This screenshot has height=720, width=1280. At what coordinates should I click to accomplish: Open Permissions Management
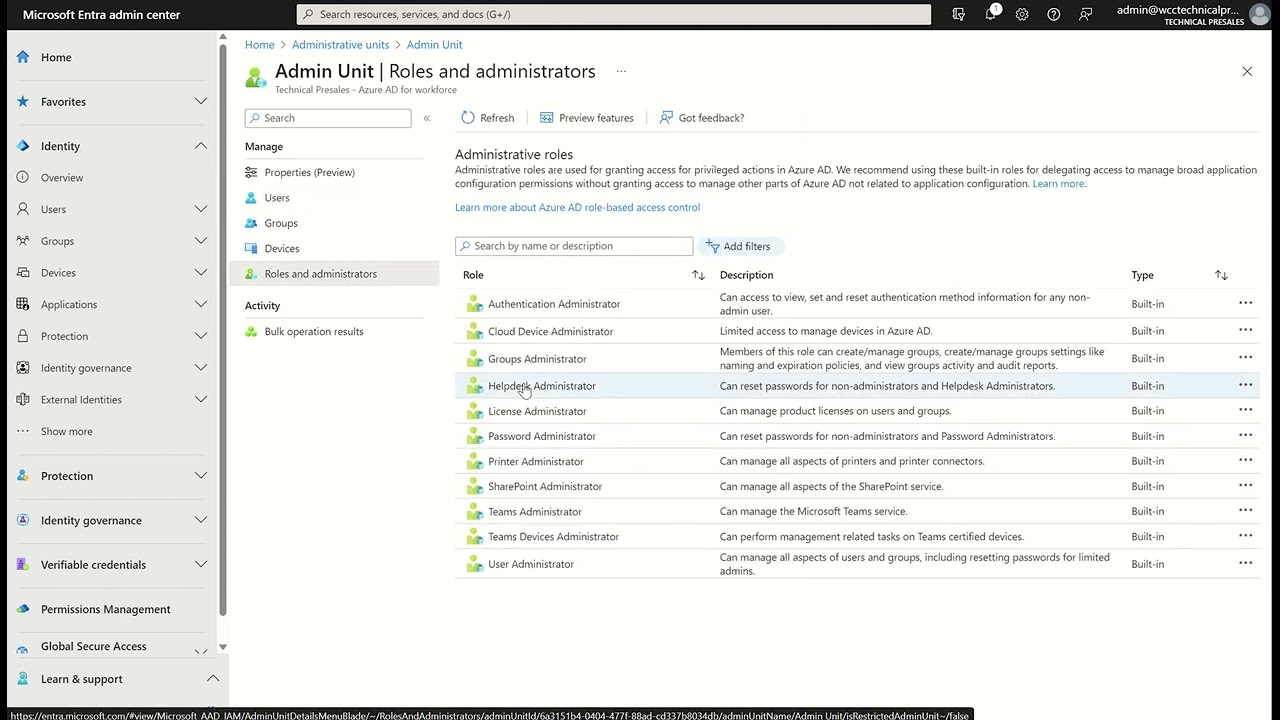(105, 609)
